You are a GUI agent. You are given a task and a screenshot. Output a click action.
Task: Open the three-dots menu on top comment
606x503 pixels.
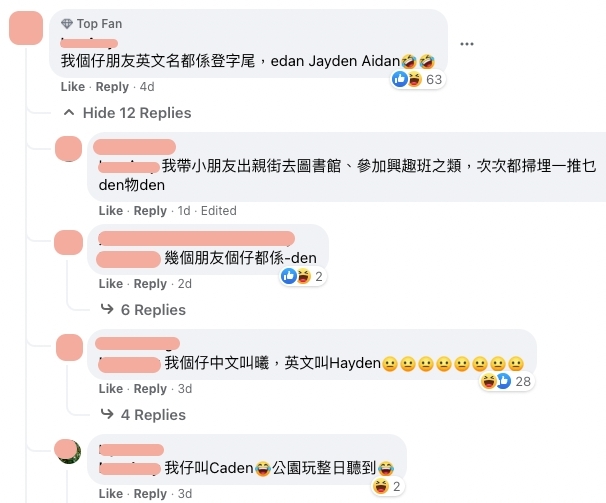tap(466, 44)
